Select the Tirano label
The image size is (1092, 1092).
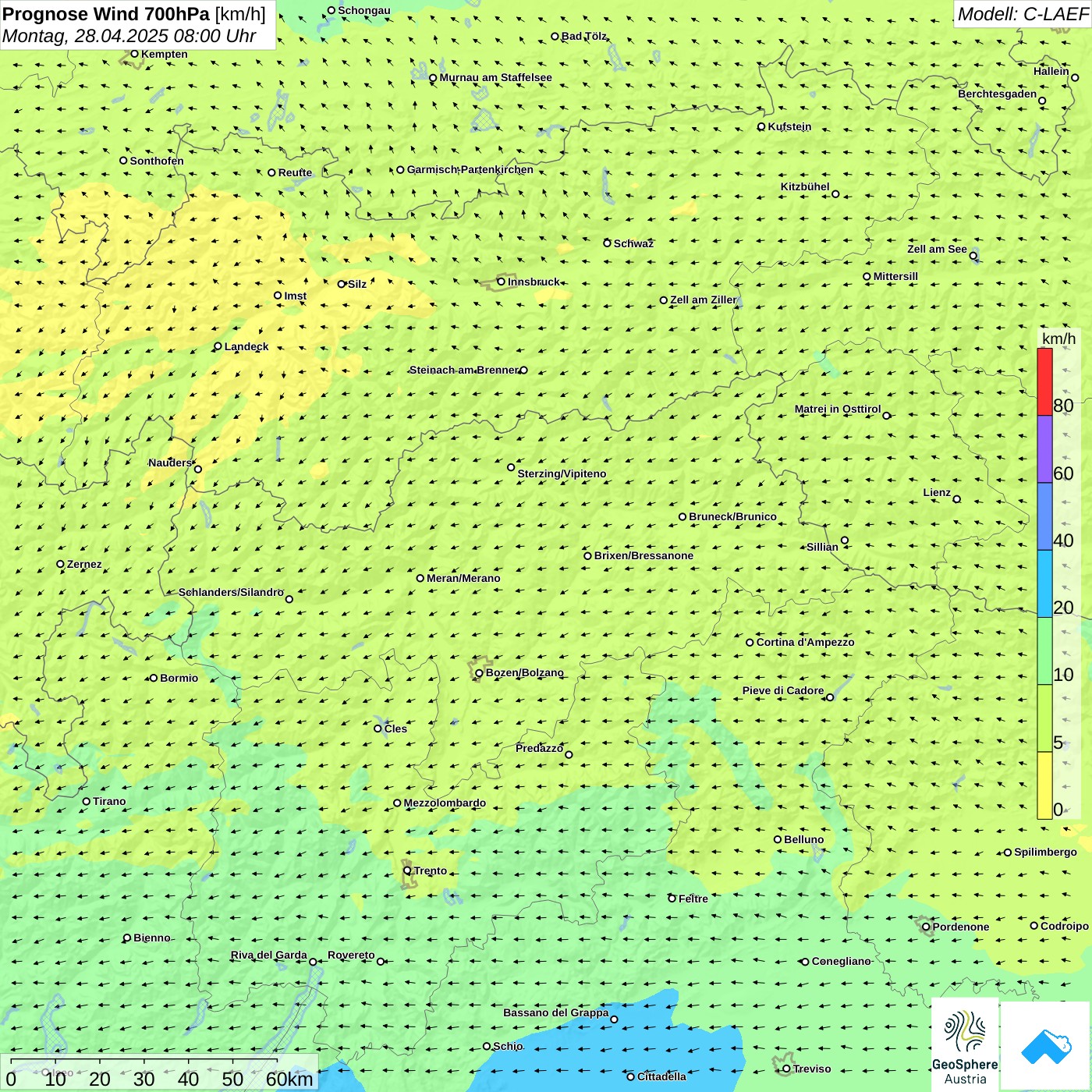coord(109,801)
